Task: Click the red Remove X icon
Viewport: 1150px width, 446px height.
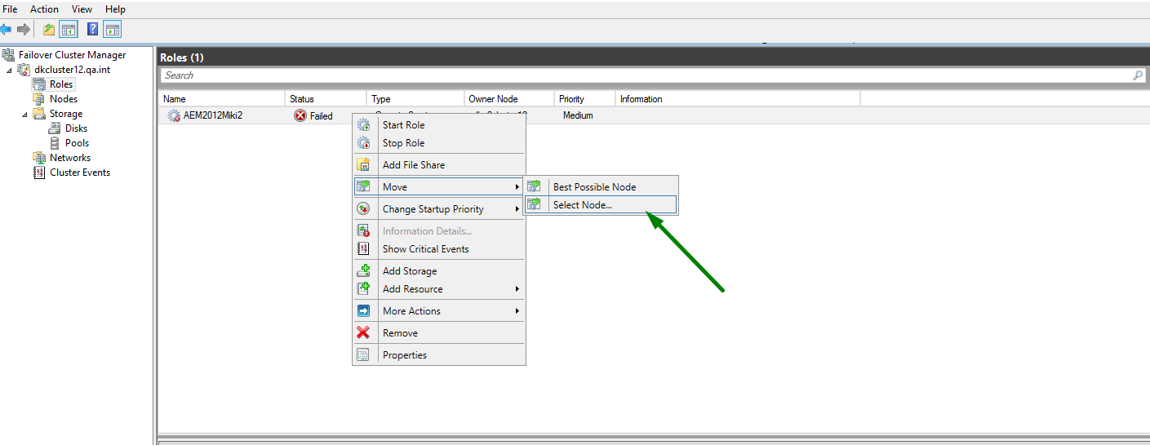Action: tap(363, 333)
